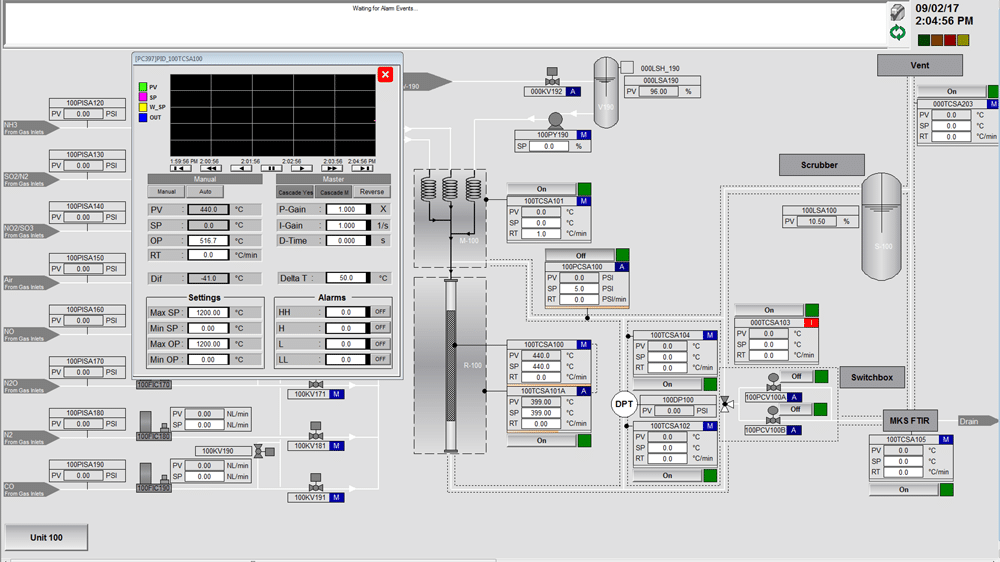The height and width of the screenshot is (562, 1000).
Task: Click the OP value field in PID popup
Action: tap(209, 240)
